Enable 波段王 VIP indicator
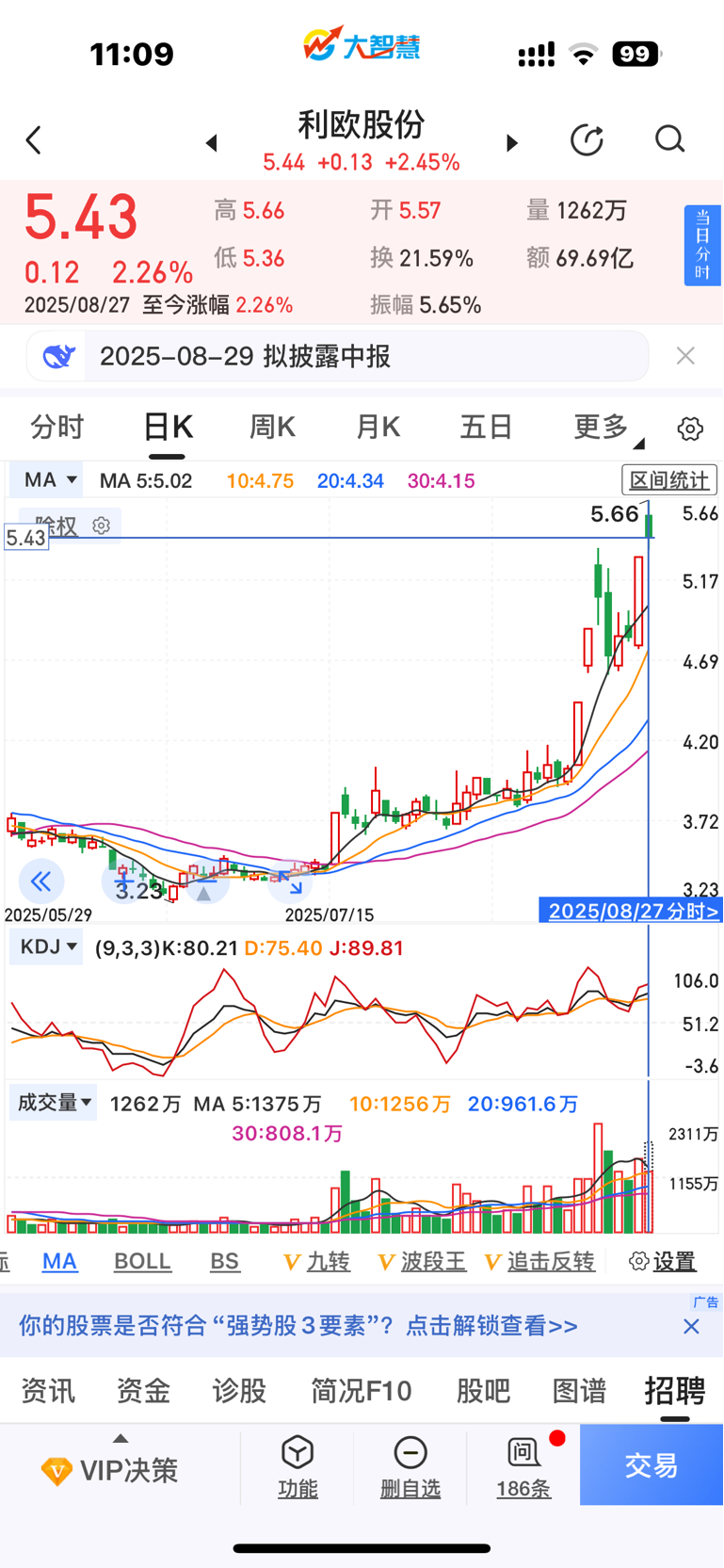The width and height of the screenshot is (724, 1568). click(422, 1261)
